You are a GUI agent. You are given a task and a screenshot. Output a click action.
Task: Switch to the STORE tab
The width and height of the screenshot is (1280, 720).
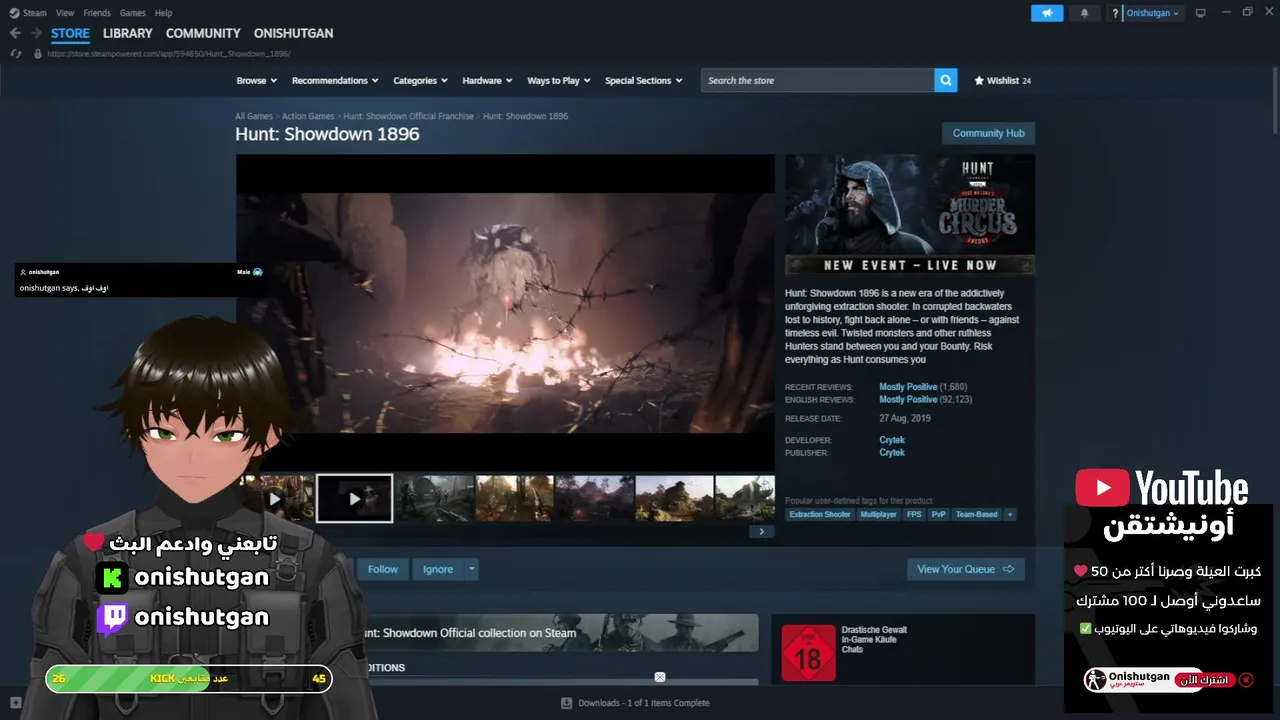[70, 33]
